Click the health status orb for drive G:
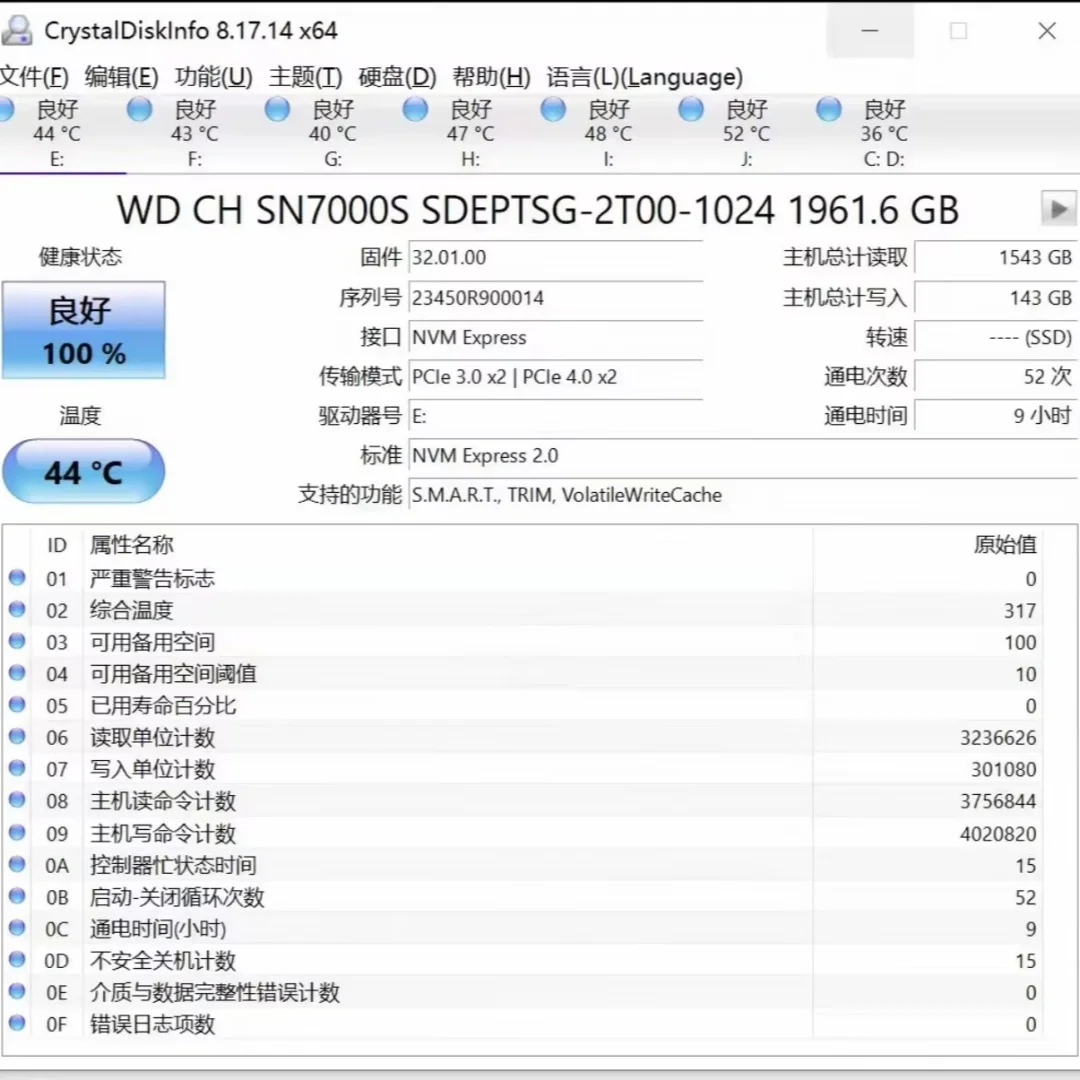This screenshot has height=1080, width=1080. click(278, 110)
